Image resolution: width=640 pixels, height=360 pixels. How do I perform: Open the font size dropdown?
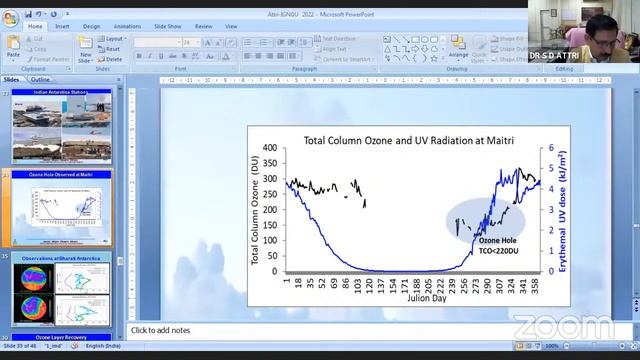(198, 42)
